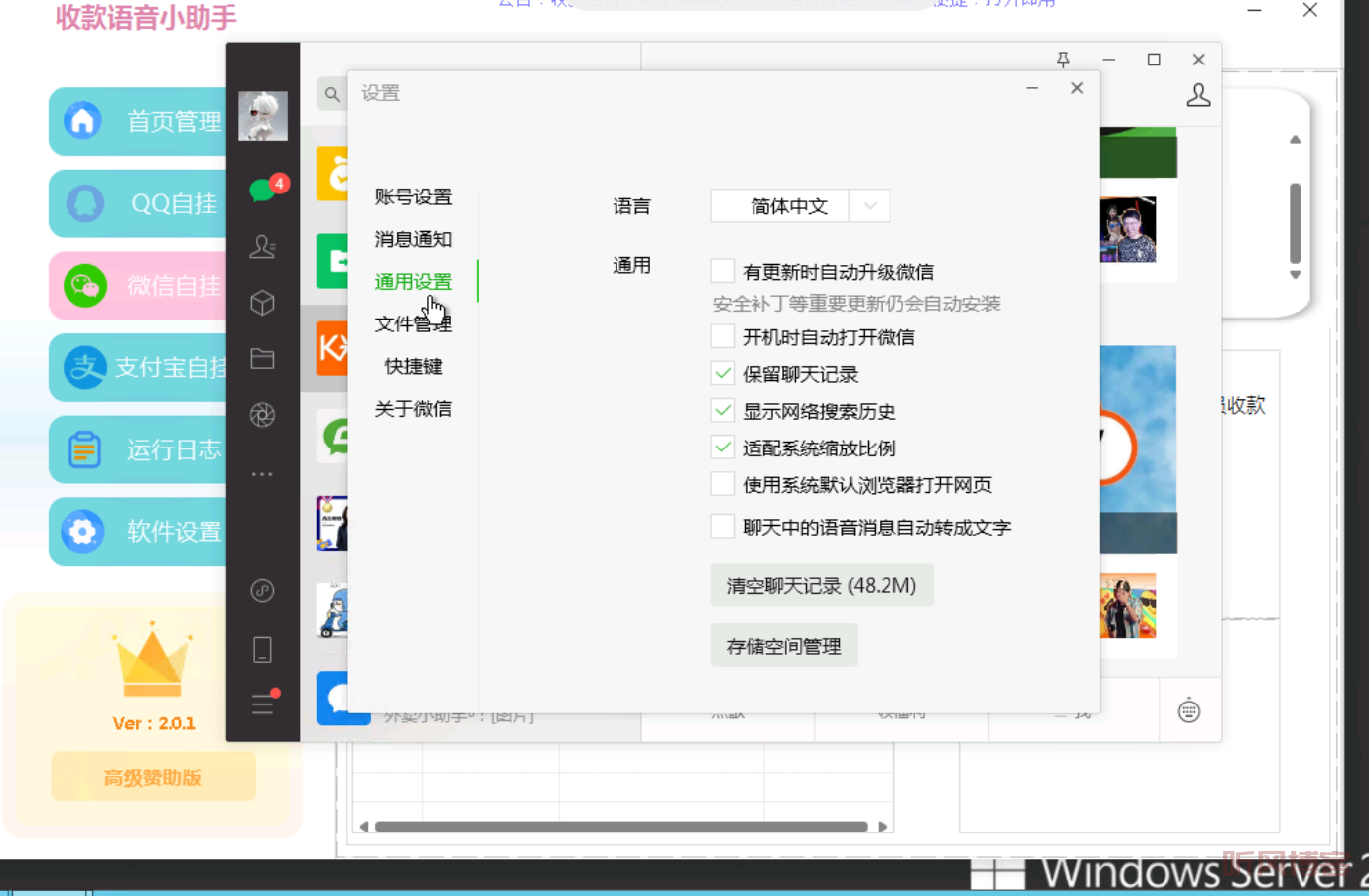
Task: Open WeChat chats icon with 4 badge
Action: point(264,190)
